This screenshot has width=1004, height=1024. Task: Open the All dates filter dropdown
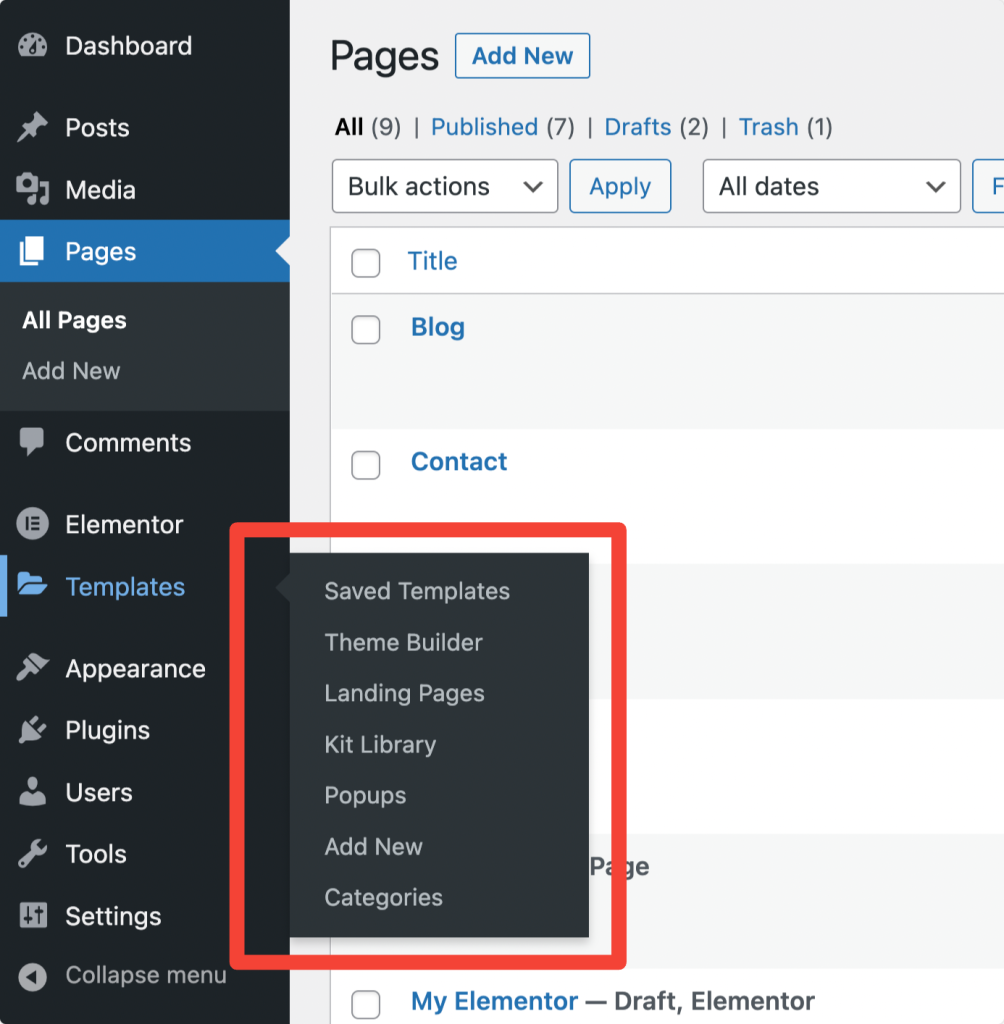tap(832, 186)
